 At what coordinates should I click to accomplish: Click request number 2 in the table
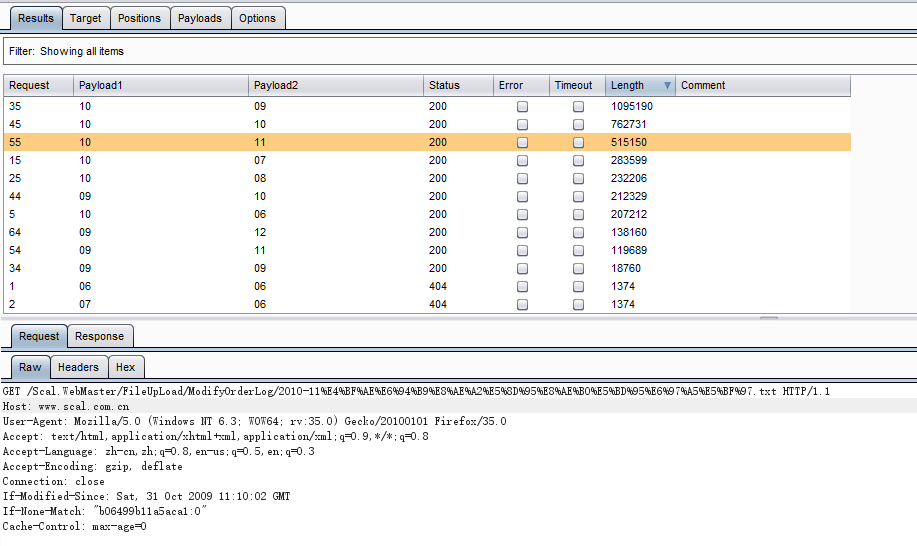[x=12, y=305]
